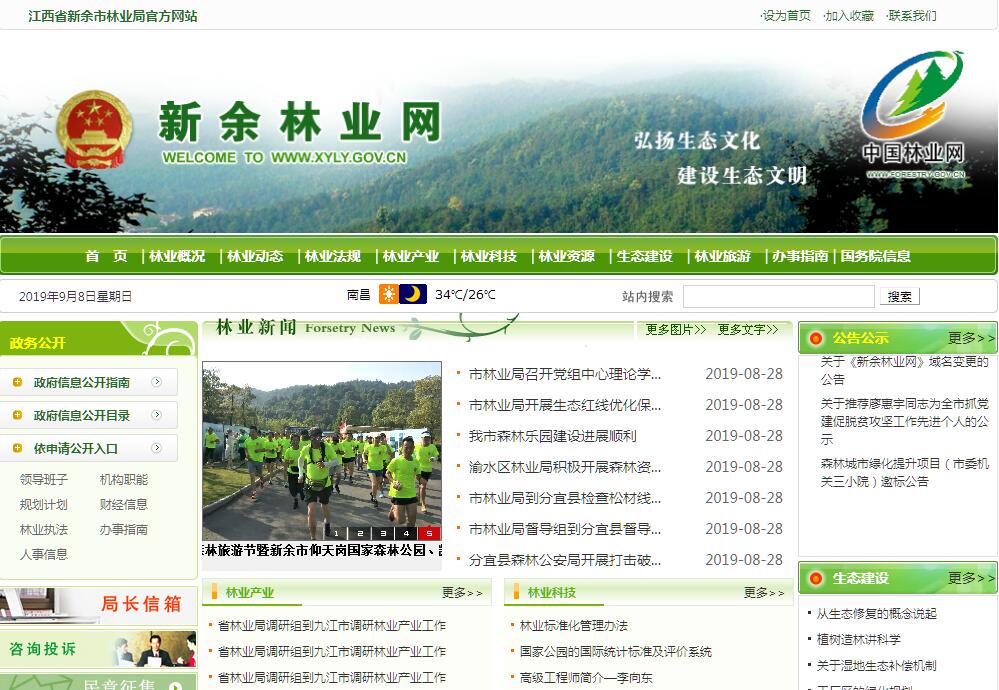Open the 林业动态 navigation menu item
This screenshot has width=999, height=690.
255,256
